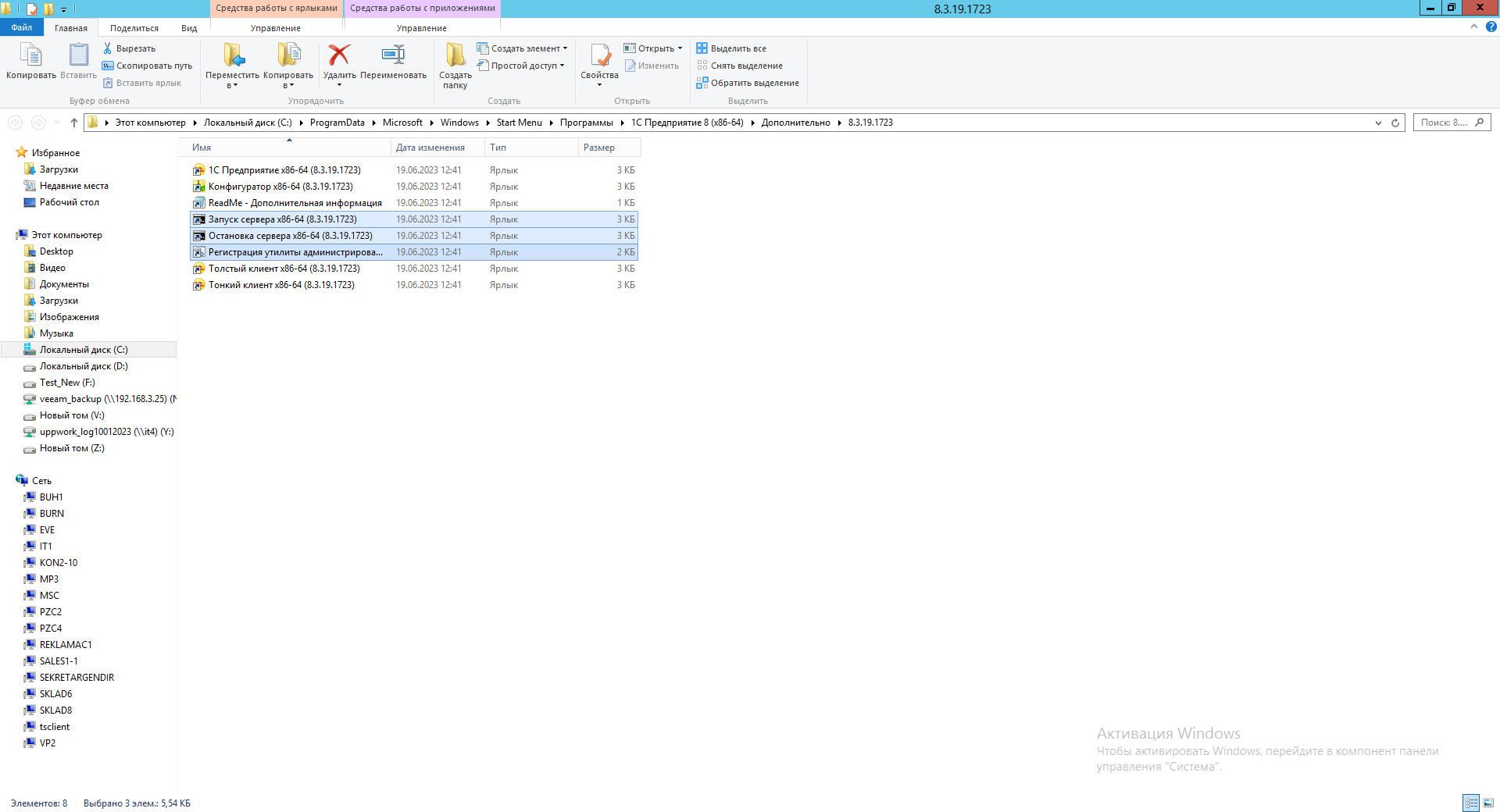Click Снять выделение
Screen dimensions: 1500x812
click(x=739, y=66)
